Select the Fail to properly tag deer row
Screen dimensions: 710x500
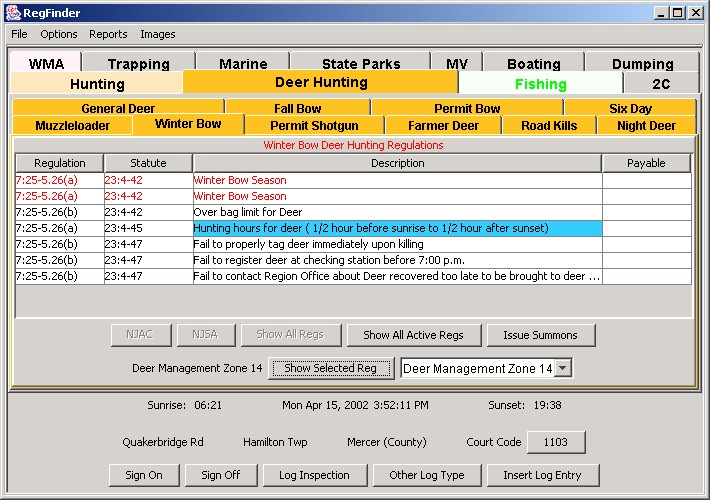(x=353, y=244)
